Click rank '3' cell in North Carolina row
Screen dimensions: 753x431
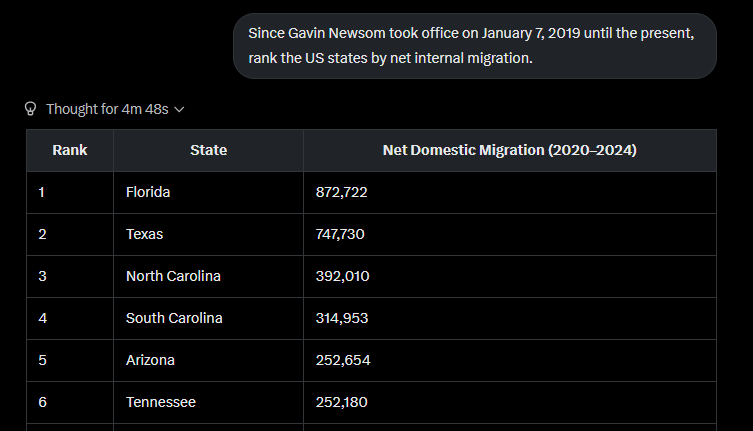pos(70,276)
